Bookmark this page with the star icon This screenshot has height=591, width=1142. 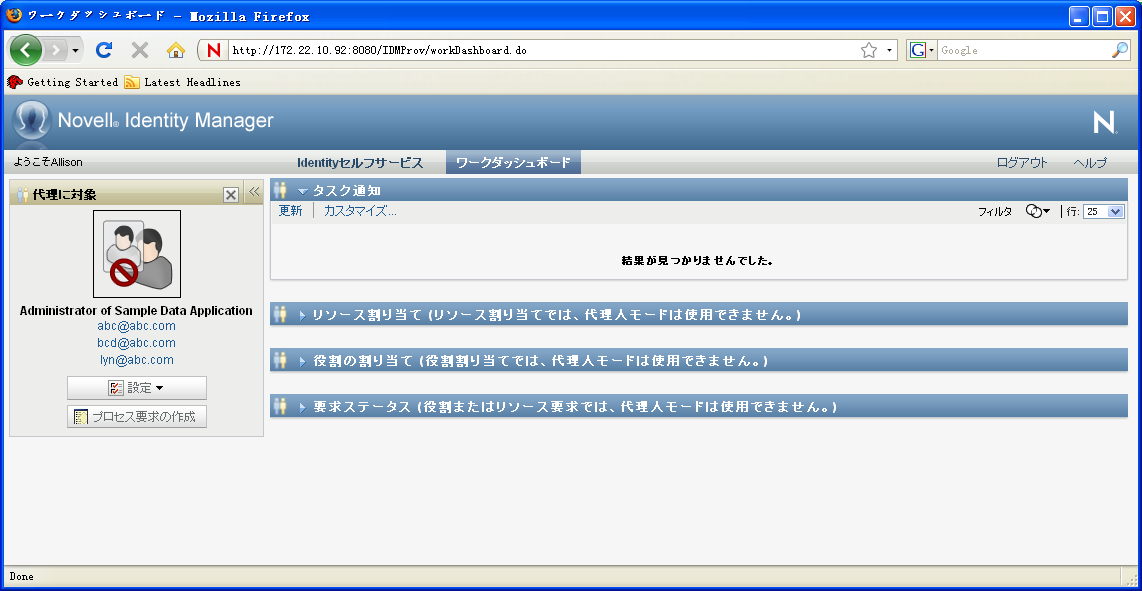(x=869, y=50)
